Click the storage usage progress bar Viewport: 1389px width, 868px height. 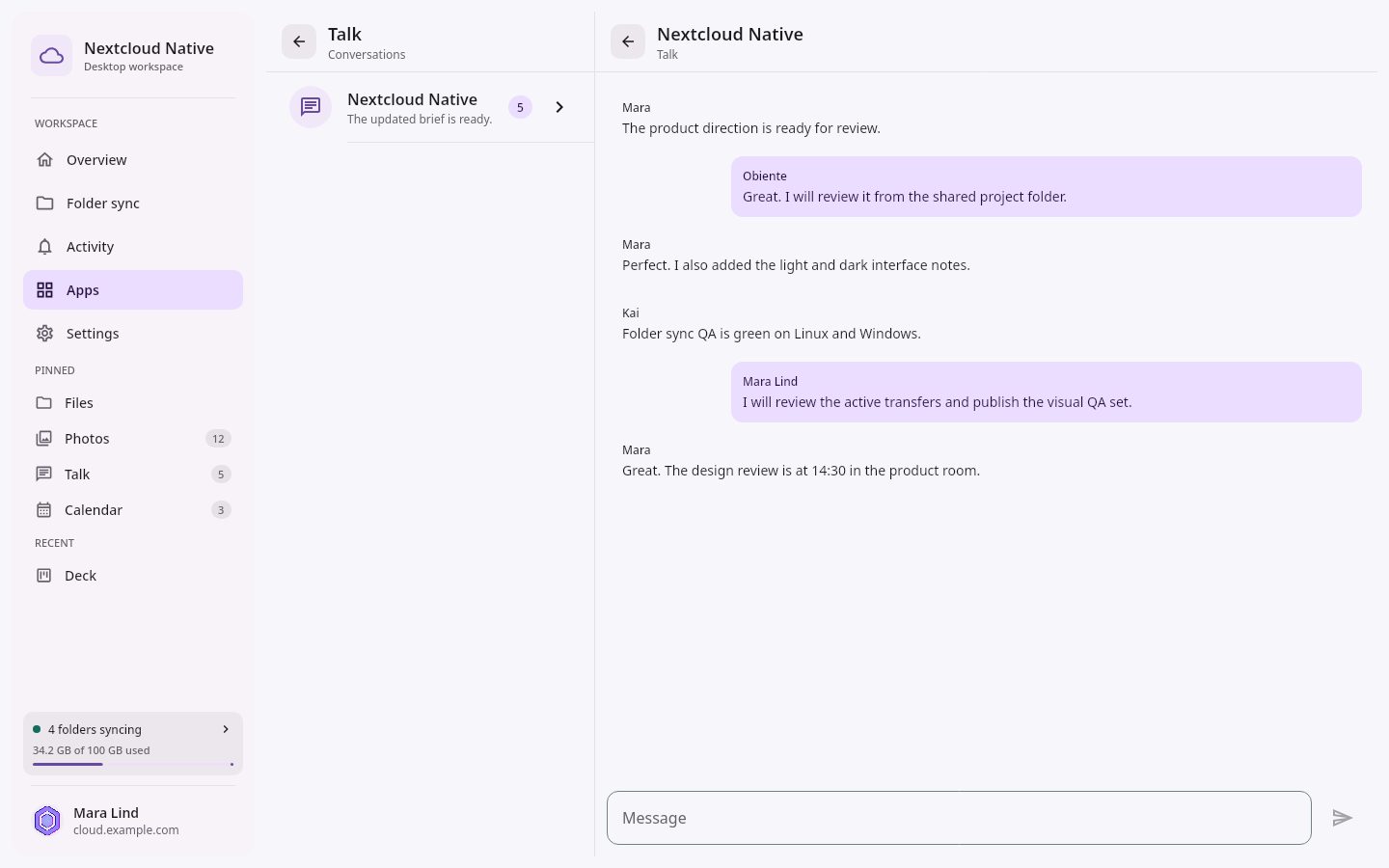coord(133,765)
